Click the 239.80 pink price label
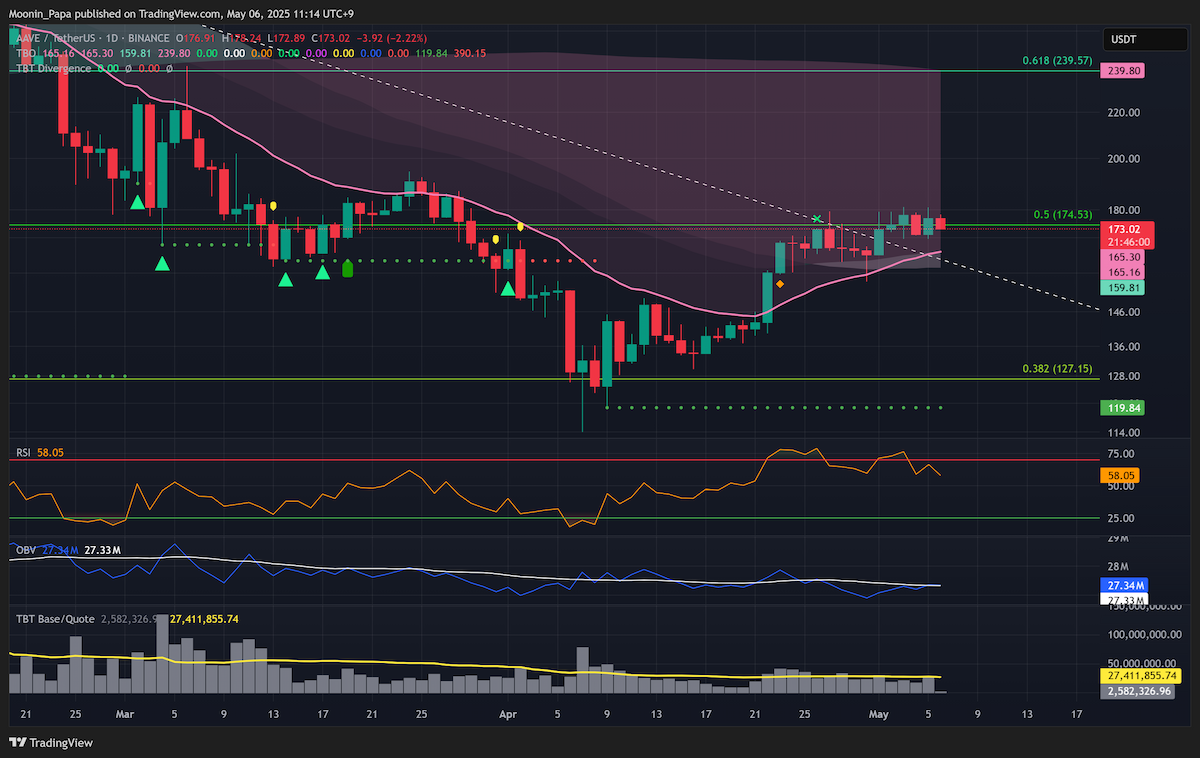This screenshot has width=1200, height=758. point(1121,71)
